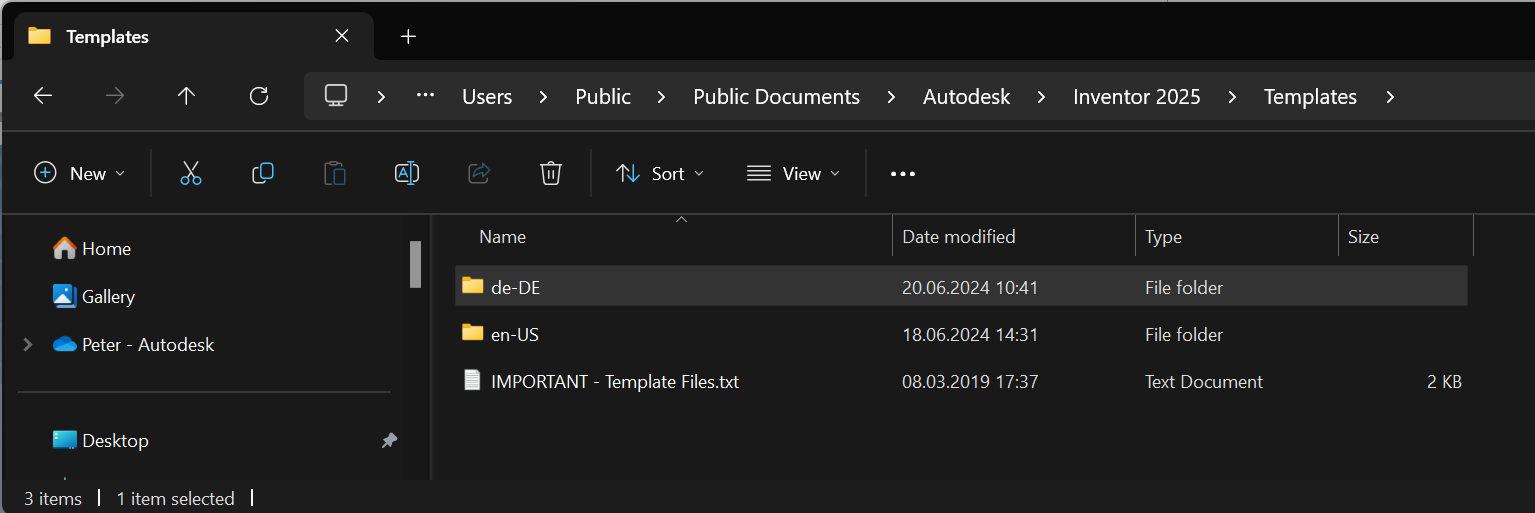Navigate back to previous folder
1535x513 pixels.
43,96
